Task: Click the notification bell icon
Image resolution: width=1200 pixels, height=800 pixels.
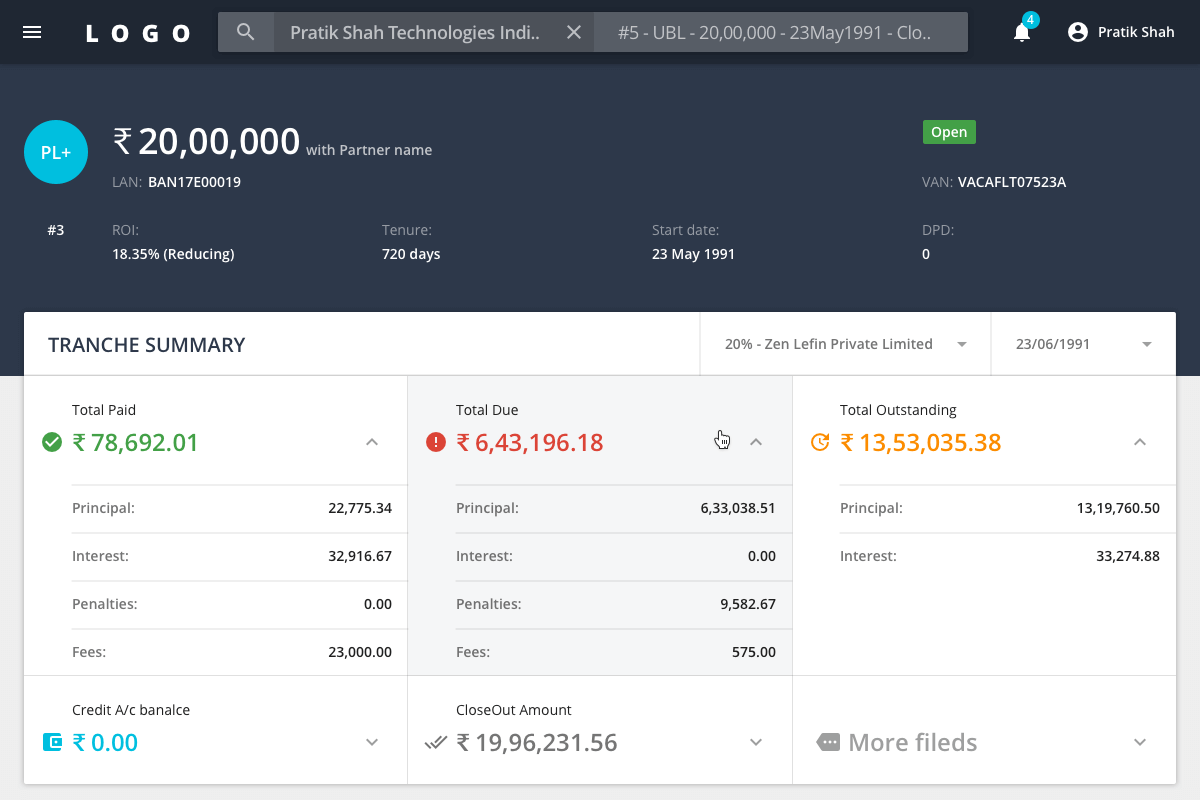Action: click(x=1021, y=32)
